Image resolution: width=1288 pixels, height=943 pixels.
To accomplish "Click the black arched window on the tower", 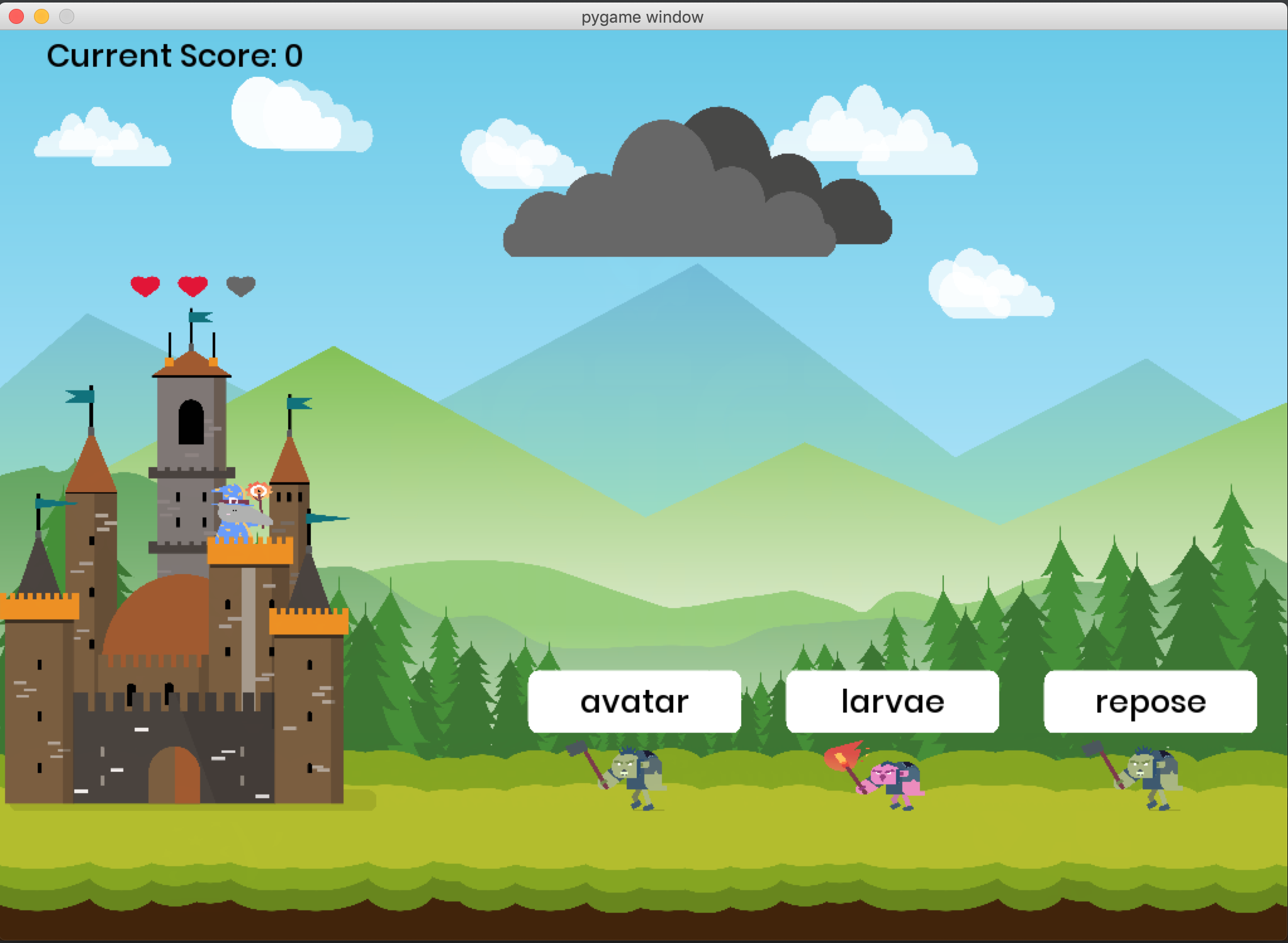I will click(191, 422).
